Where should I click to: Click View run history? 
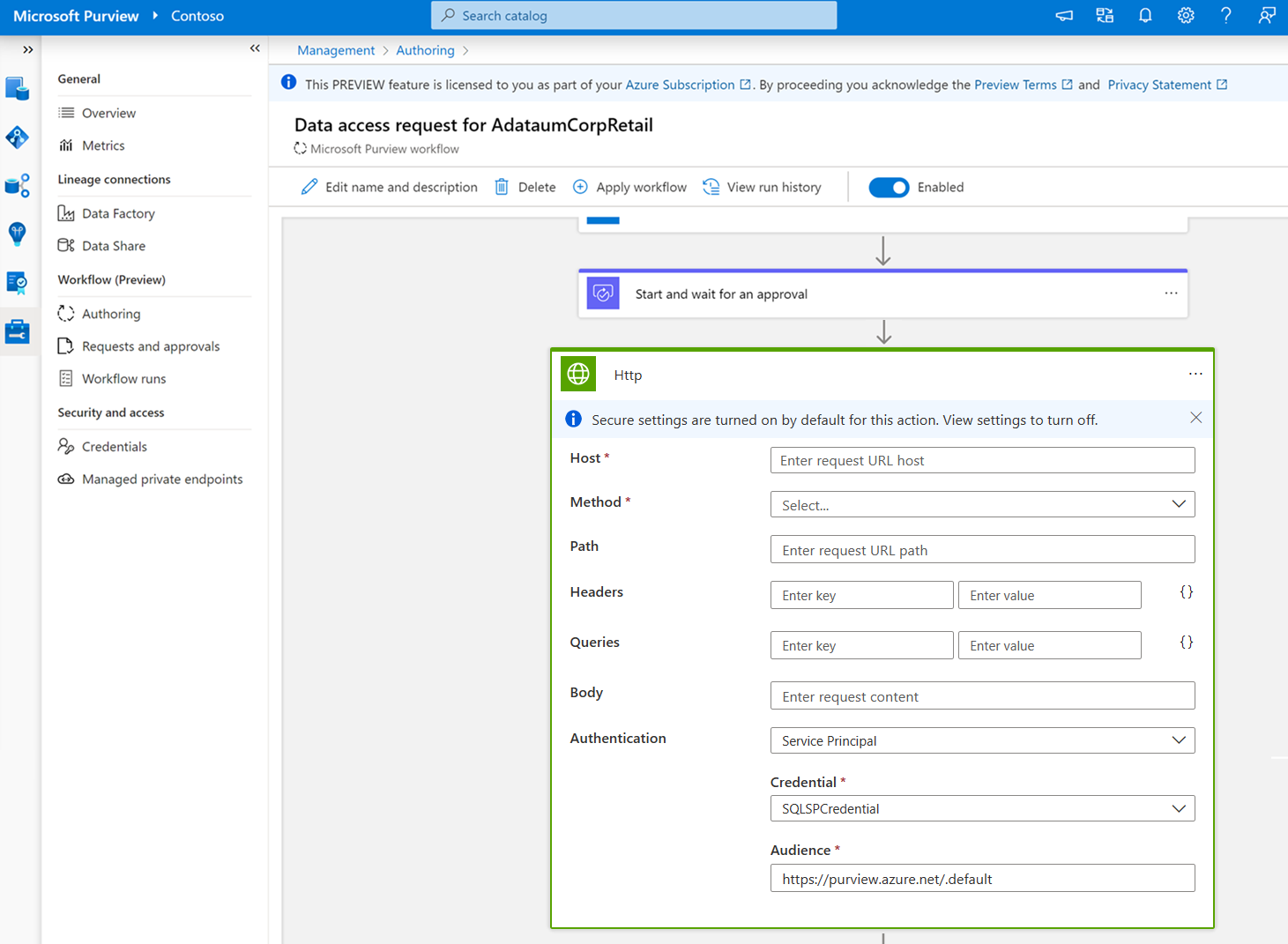coord(762,187)
